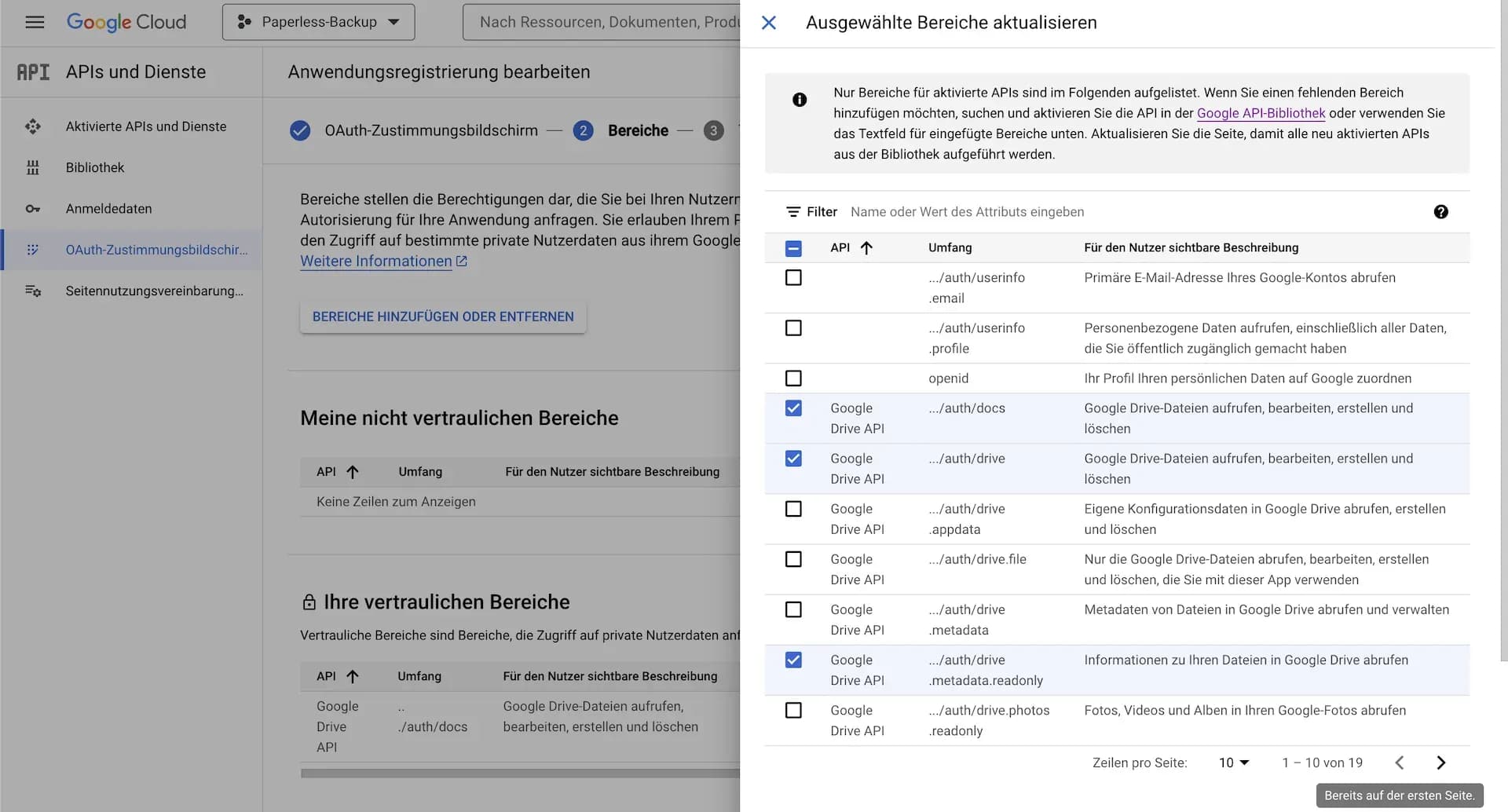Uncheck the .../auth/drive scope checkbox
Screen dimensions: 1508x812
793,459
